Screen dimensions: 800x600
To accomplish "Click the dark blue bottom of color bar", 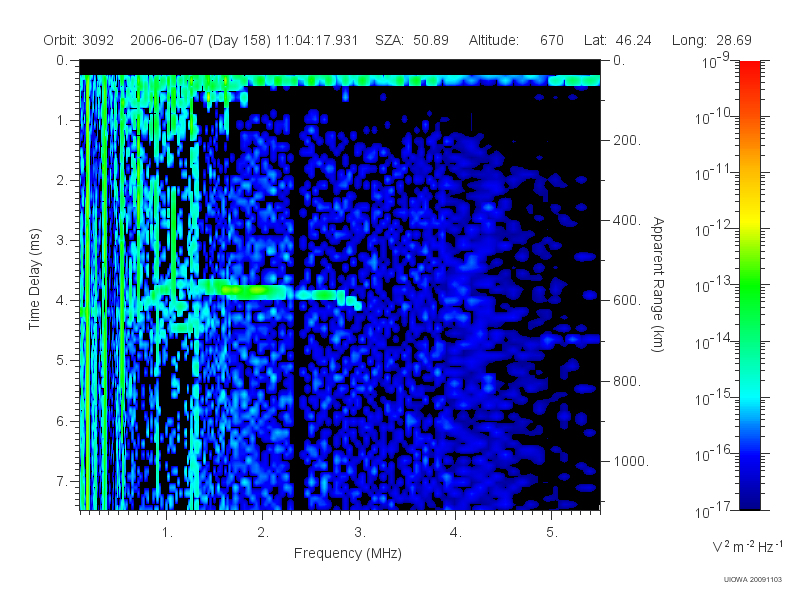I will pos(750,500).
